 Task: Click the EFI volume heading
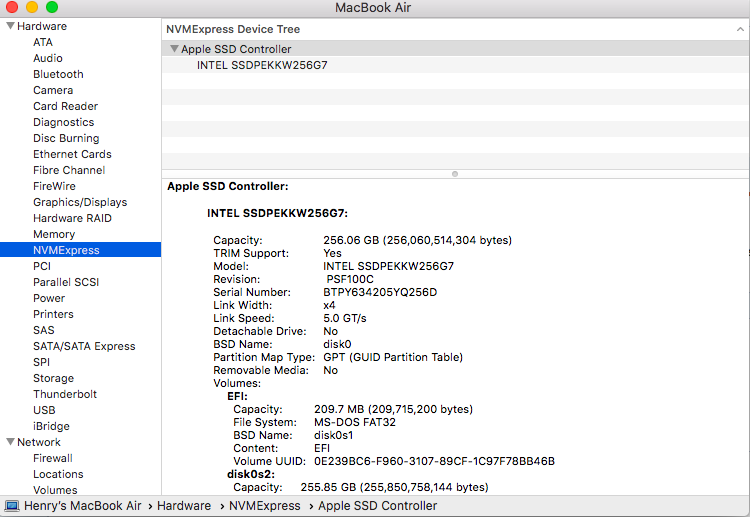click(237, 396)
